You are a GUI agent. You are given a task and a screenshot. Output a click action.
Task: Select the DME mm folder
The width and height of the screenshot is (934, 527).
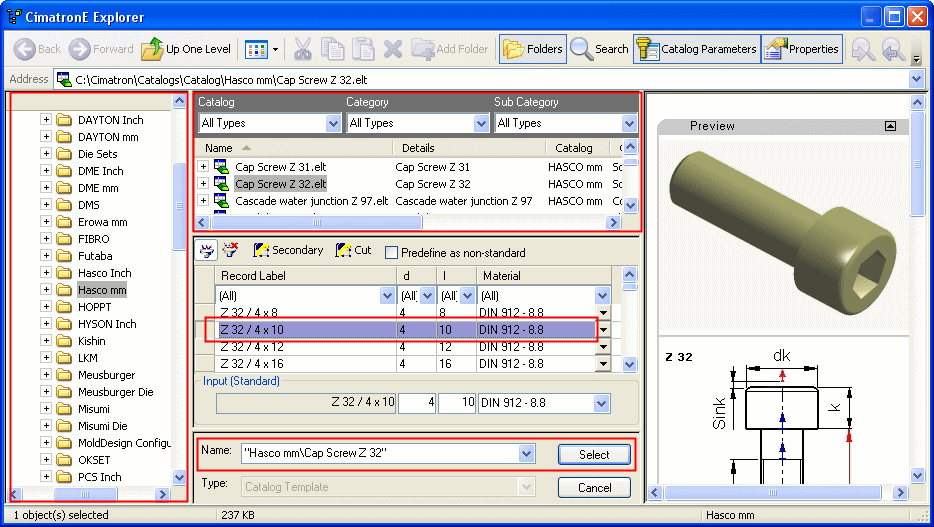pos(98,188)
